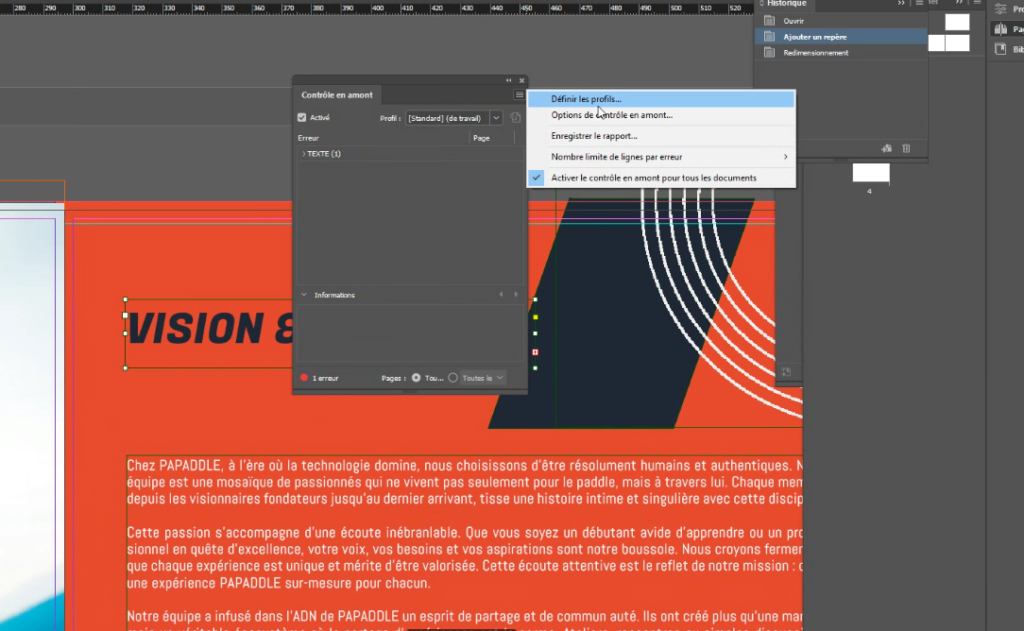Select the second Pages radio button for page range

(x=453, y=378)
